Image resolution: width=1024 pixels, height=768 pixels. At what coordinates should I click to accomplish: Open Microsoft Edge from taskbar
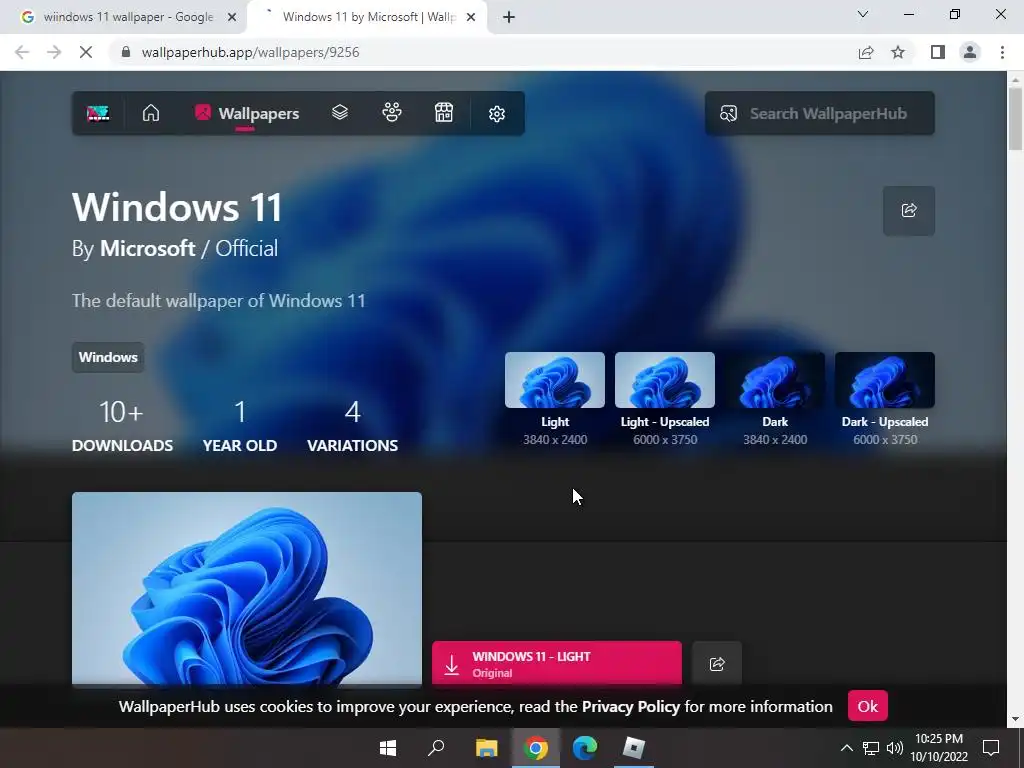[x=584, y=748]
